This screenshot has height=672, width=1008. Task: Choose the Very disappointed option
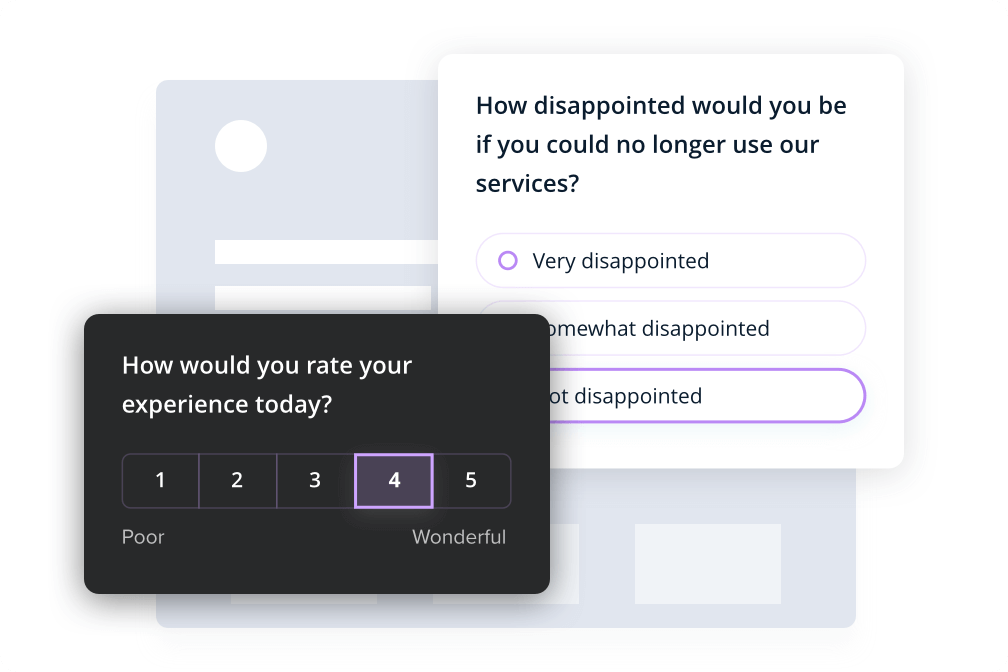click(670, 260)
